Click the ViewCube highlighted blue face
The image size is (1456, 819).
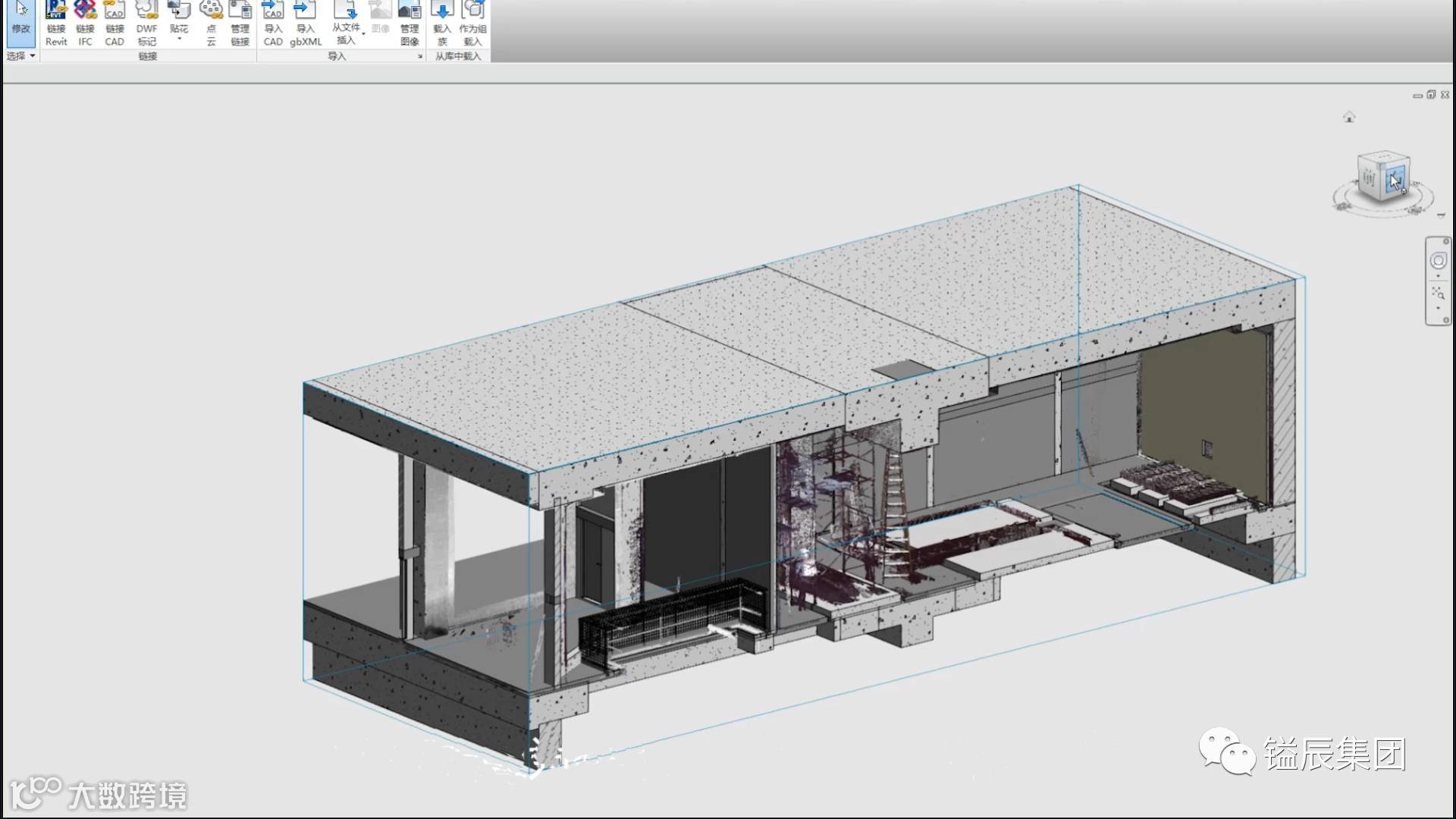click(1395, 181)
